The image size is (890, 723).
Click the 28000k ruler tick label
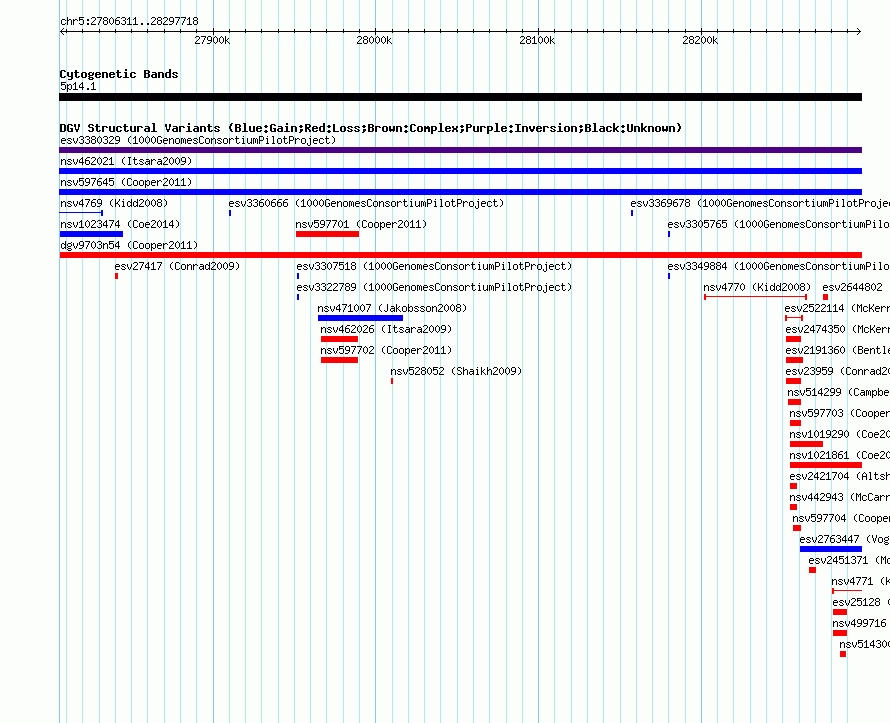[374, 40]
